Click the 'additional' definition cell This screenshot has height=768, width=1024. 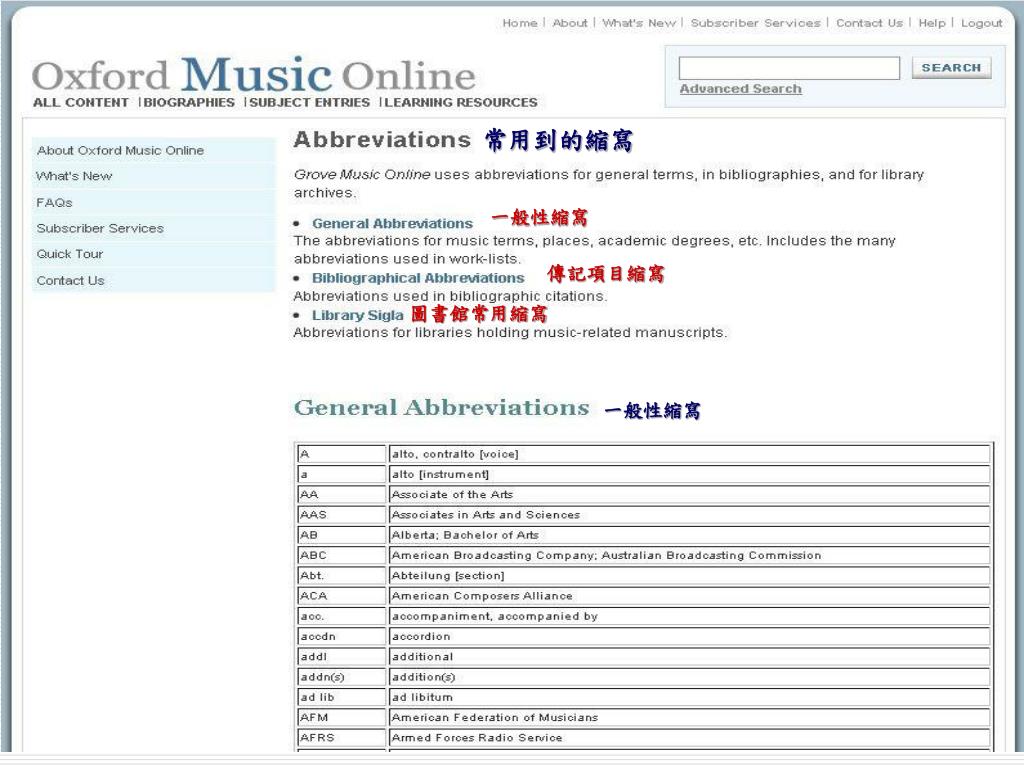[689, 656]
